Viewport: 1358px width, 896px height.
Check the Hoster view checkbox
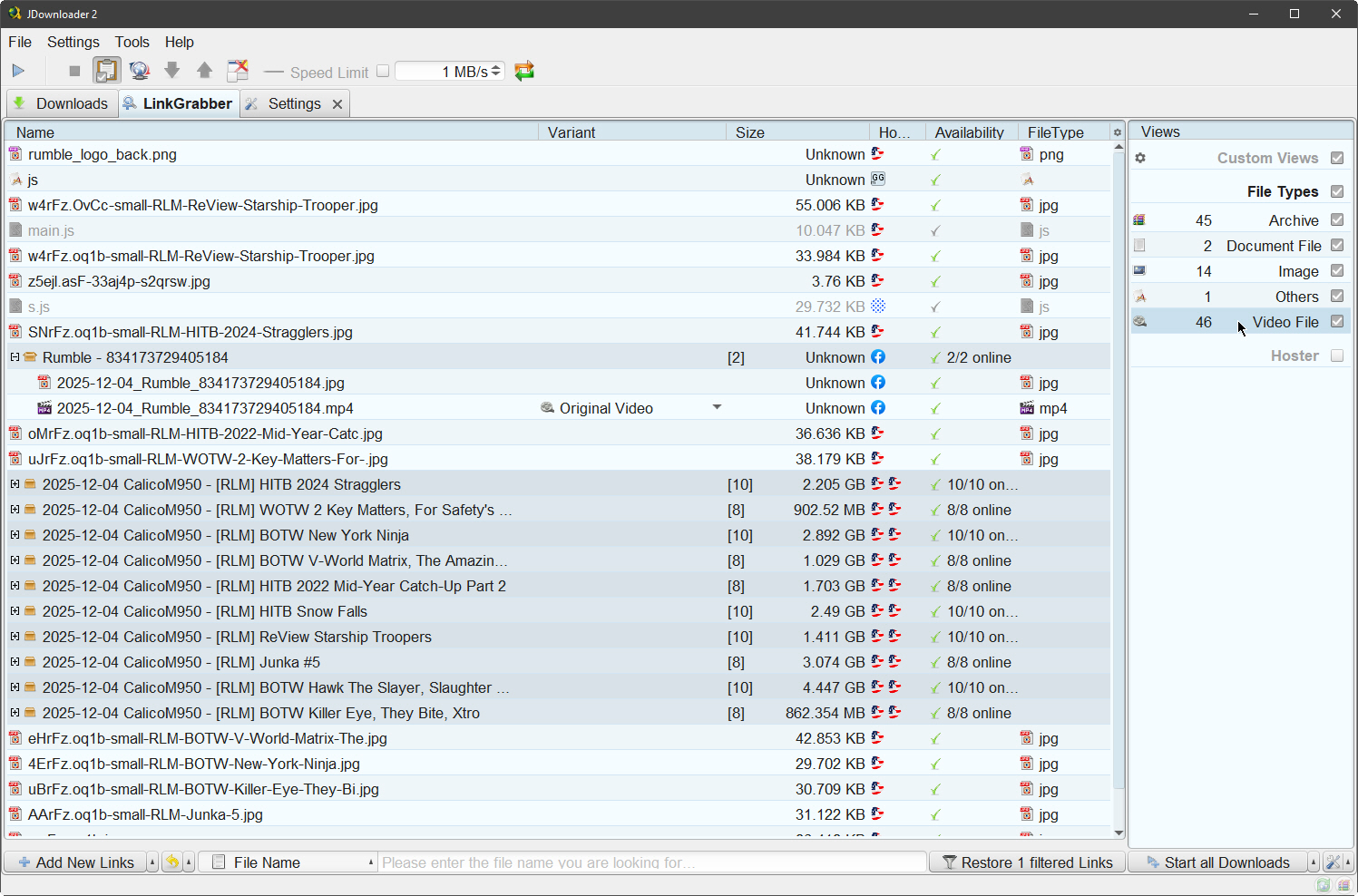point(1337,356)
